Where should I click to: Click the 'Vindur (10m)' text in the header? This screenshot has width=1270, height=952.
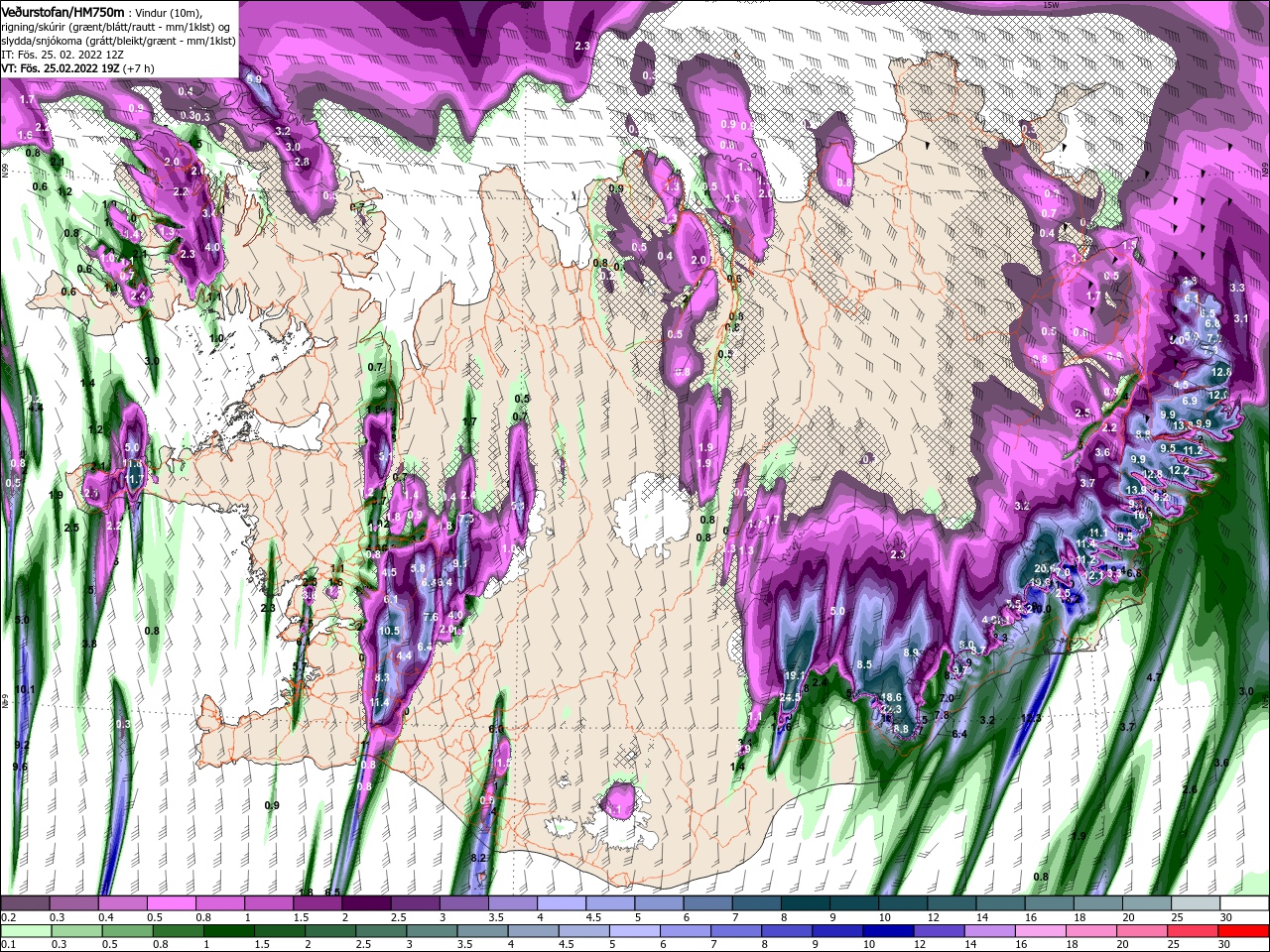tap(169, 12)
